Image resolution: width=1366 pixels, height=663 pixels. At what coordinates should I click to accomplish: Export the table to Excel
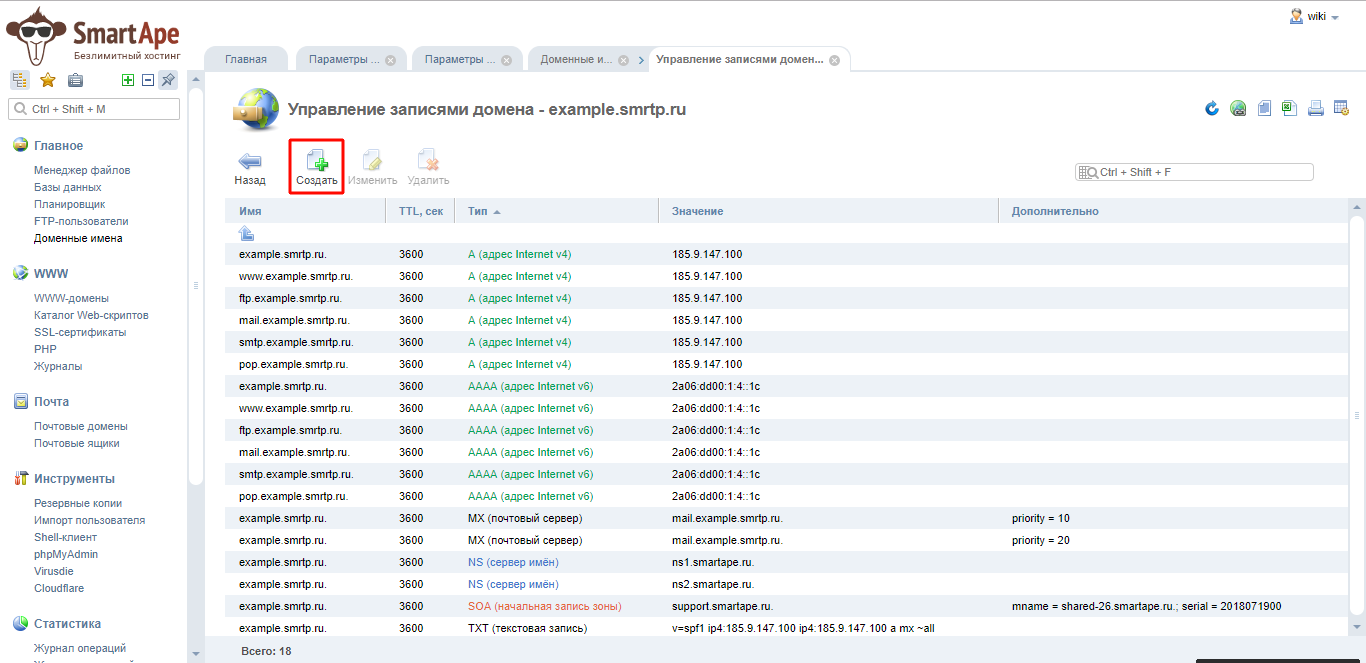(1290, 108)
